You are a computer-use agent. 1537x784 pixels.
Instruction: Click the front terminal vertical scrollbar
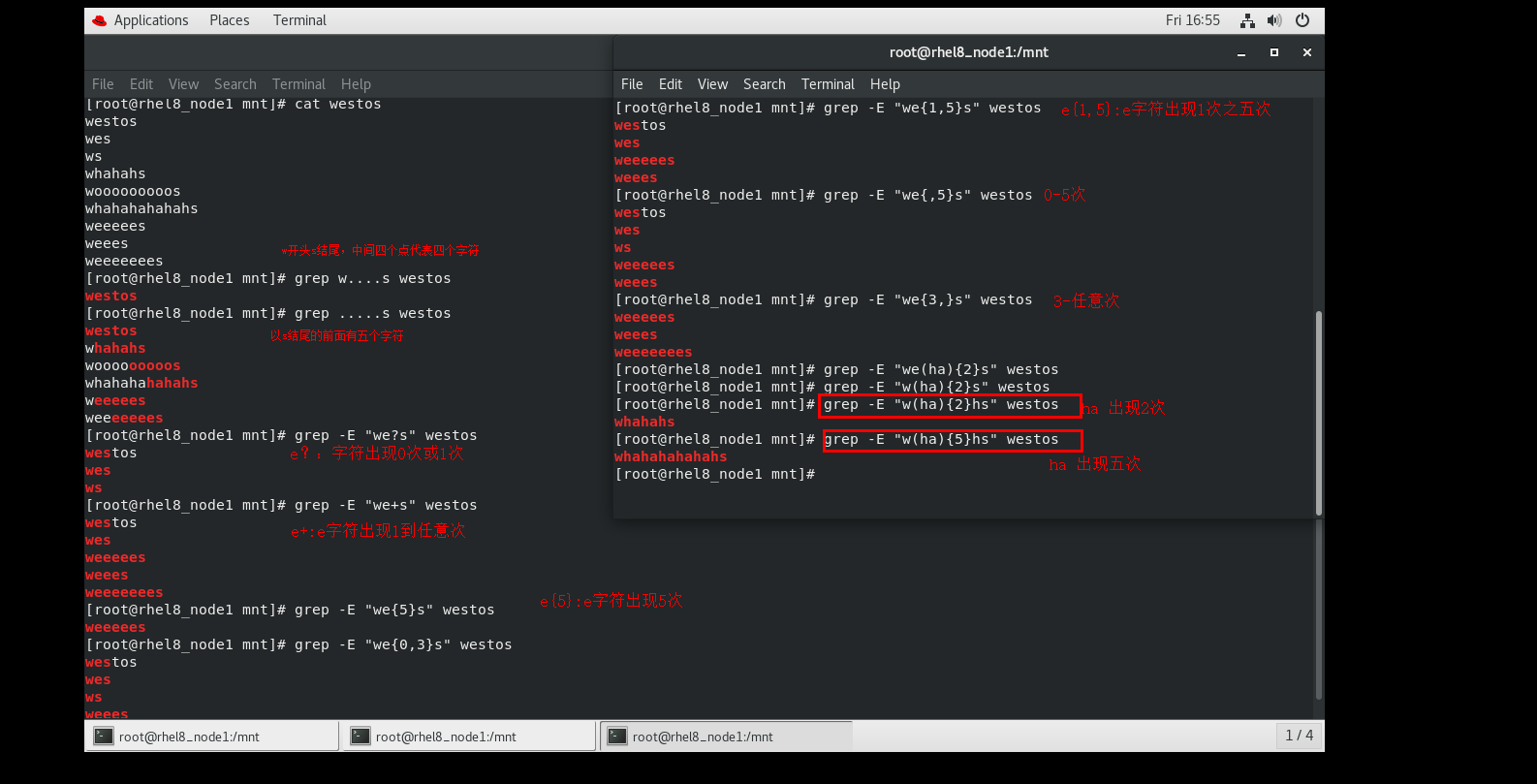1319,413
